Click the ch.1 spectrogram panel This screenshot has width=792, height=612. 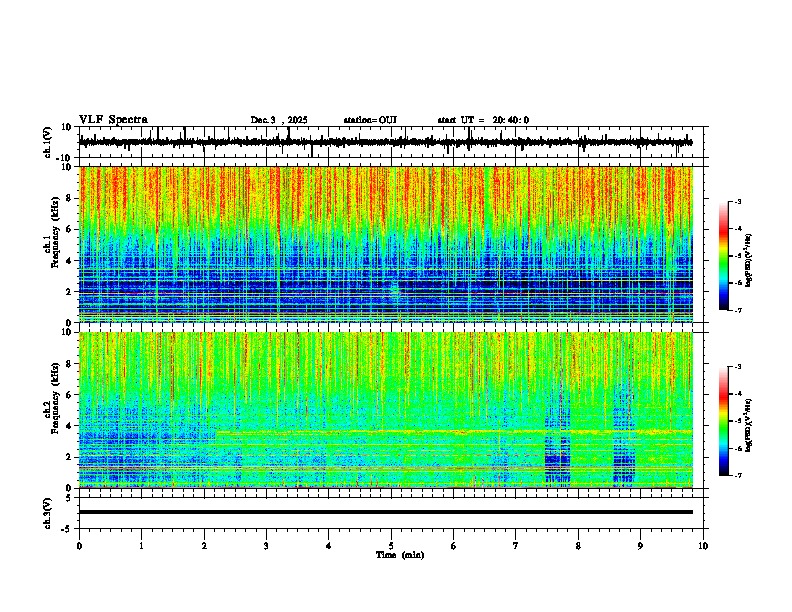(x=386, y=244)
